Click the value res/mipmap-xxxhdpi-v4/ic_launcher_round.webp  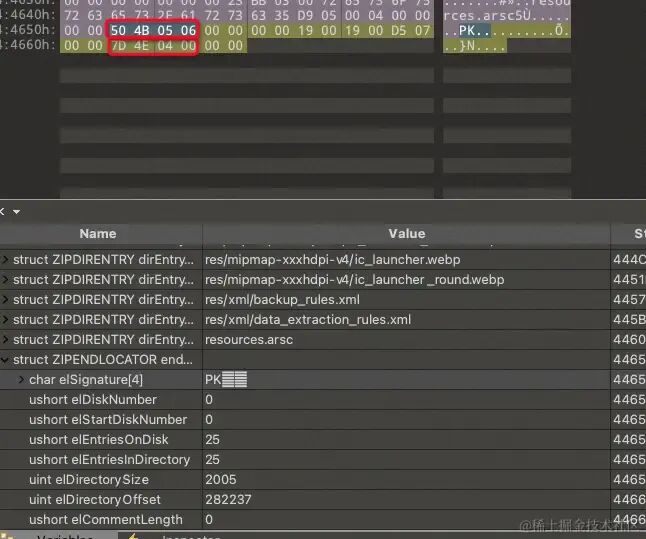click(354, 279)
